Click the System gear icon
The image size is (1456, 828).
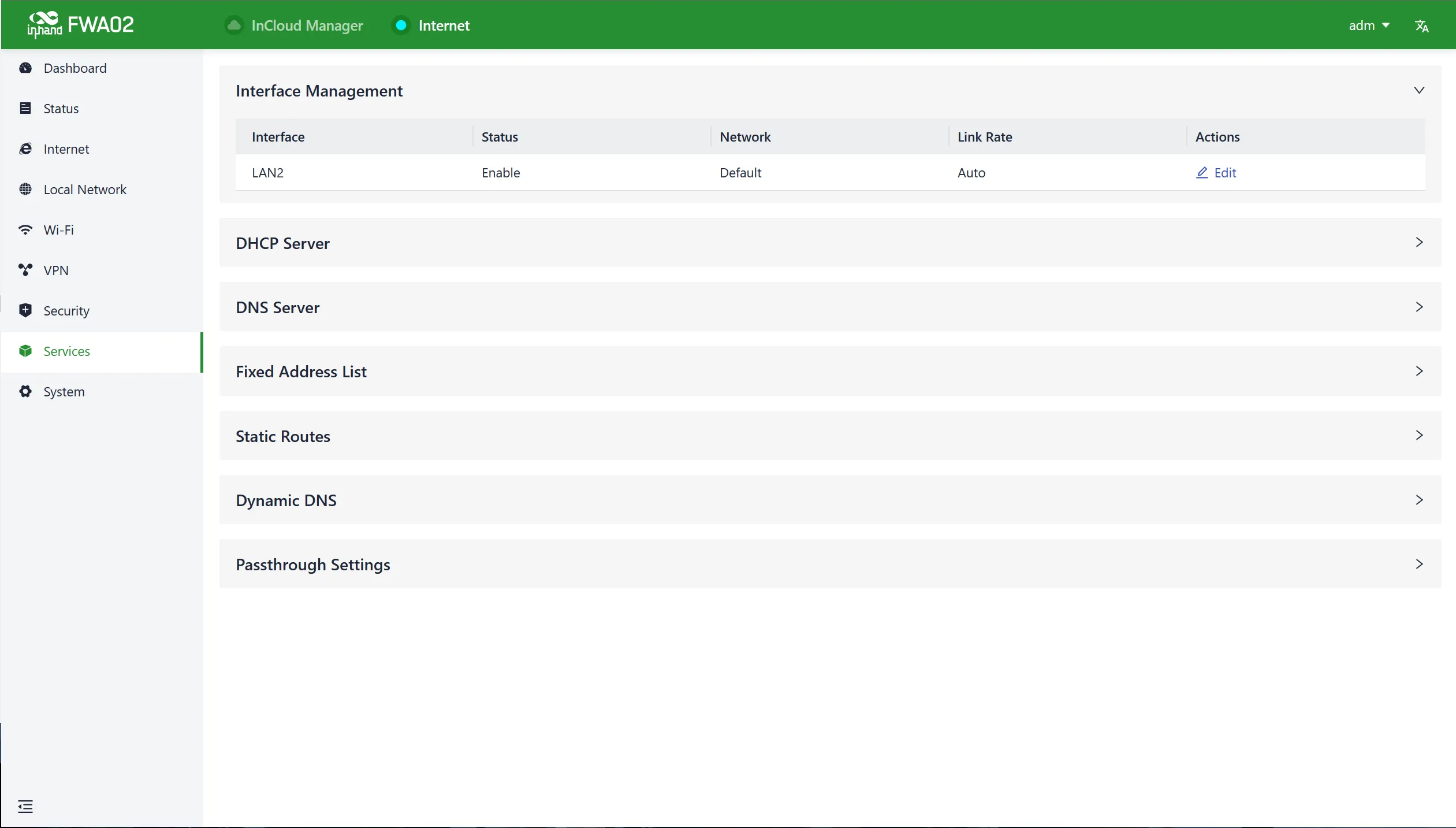pyautogui.click(x=25, y=391)
